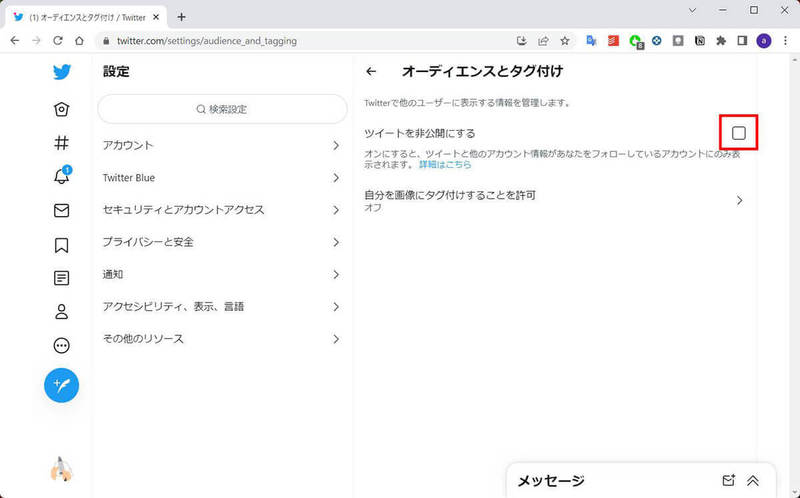The height and width of the screenshot is (498, 800).
Task: Click chevron next to アクセシビリティ、表示、言語
Action: pyautogui.click(x=336, y=307)
